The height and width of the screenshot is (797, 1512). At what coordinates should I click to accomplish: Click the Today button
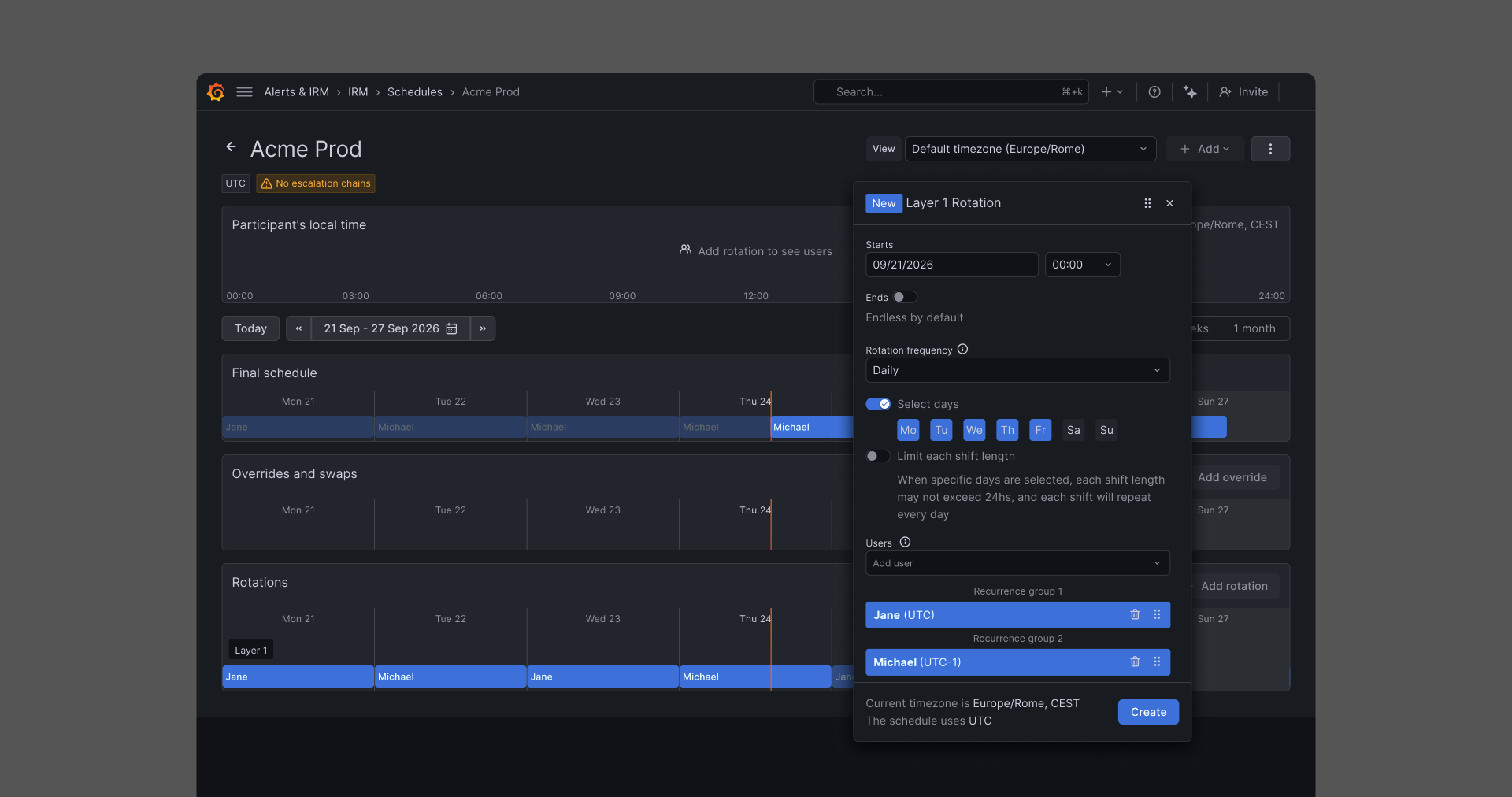tap(250, 328)
